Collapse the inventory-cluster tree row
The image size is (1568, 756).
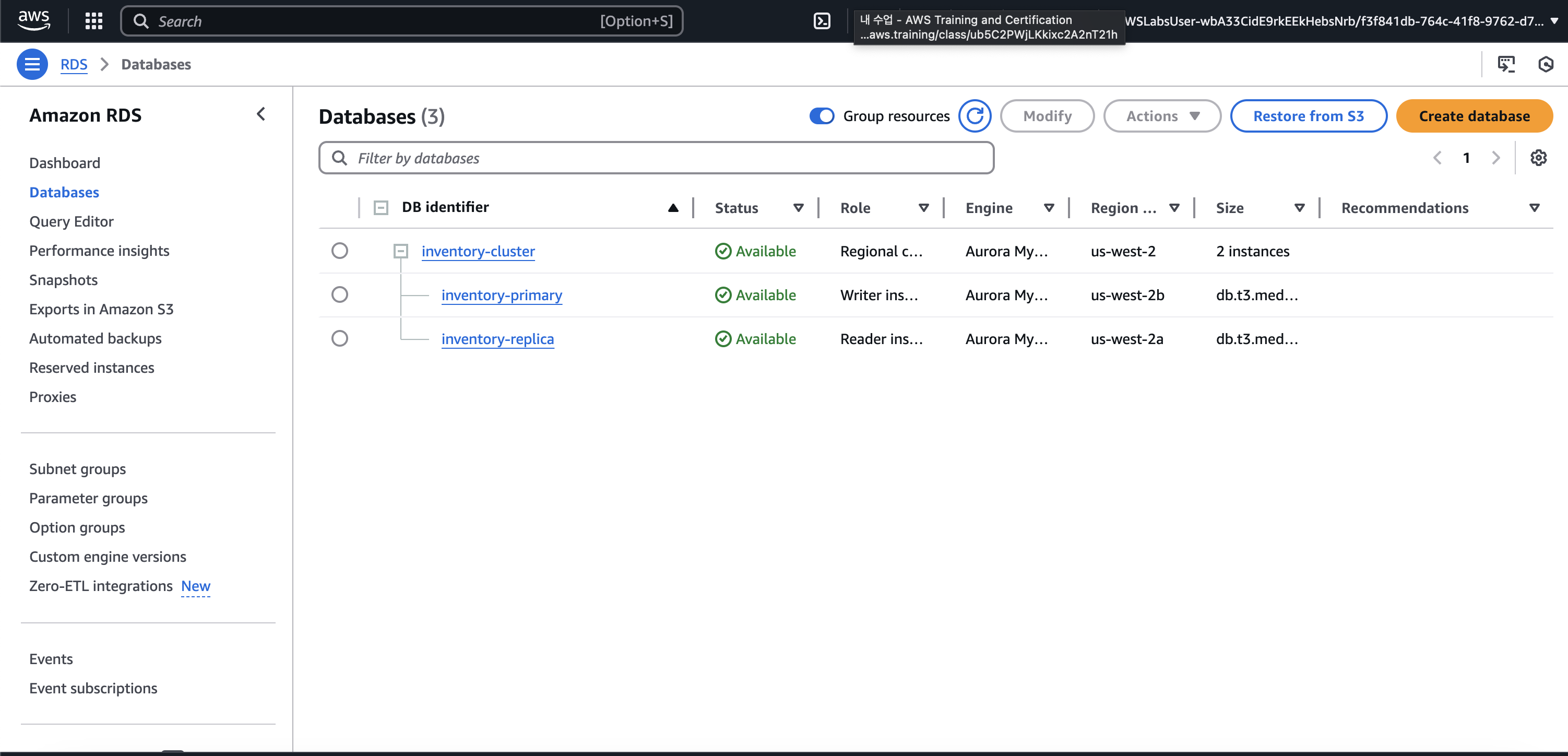point(400,251)
